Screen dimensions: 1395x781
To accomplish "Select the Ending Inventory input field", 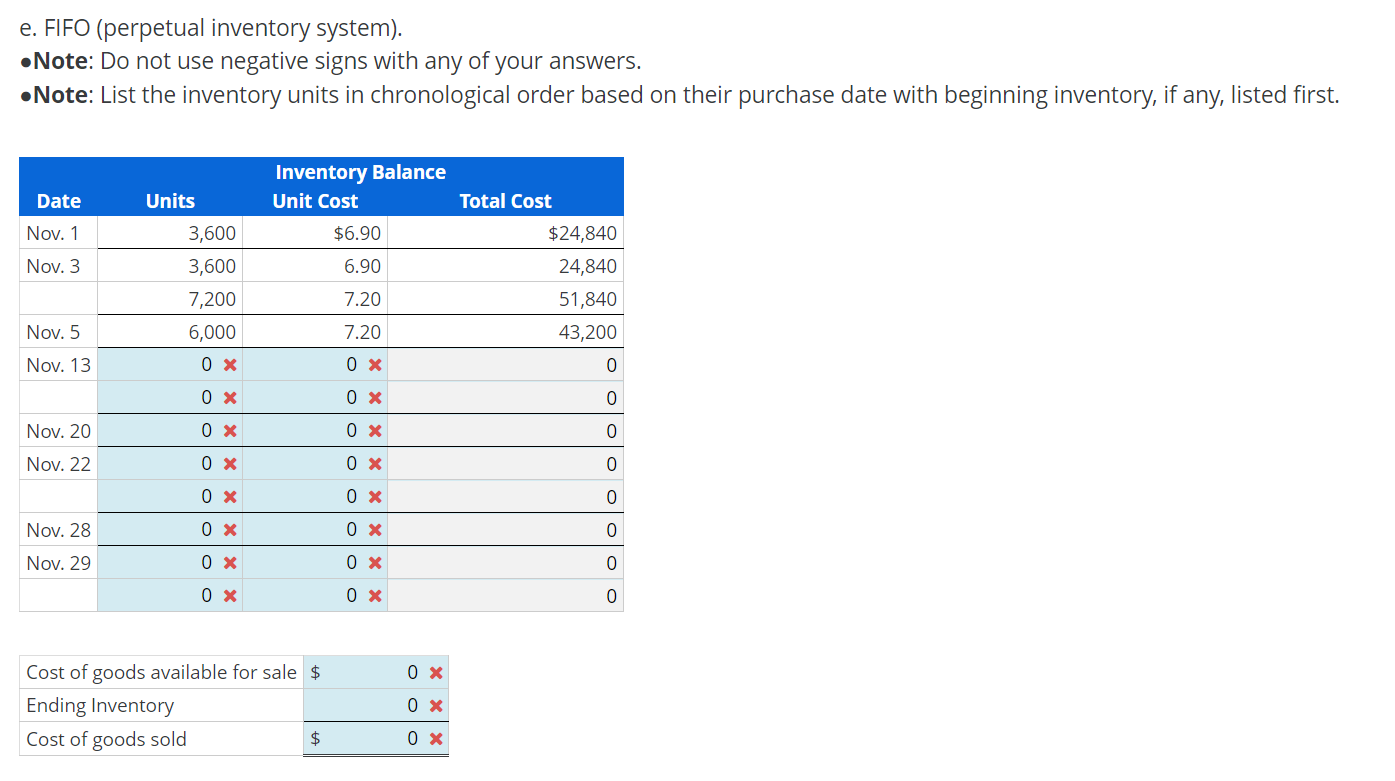I will click(390, 705).
